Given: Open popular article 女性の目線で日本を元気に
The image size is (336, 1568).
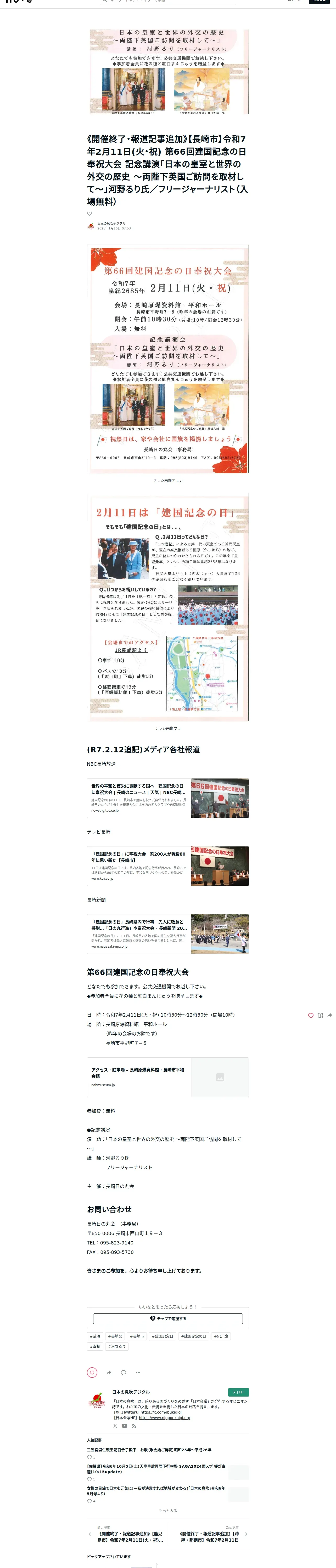Looking at the screenshot, I should 156,1491.
